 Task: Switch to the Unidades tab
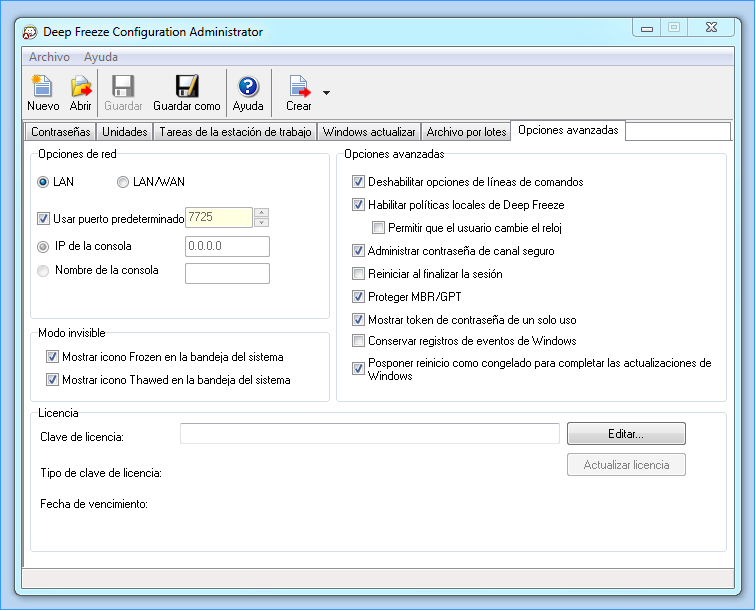(125, 132)
